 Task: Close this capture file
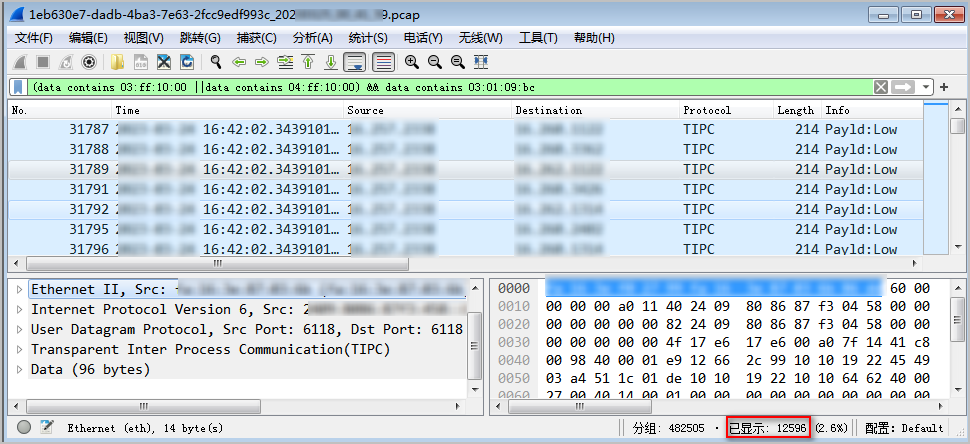[163, 62]
